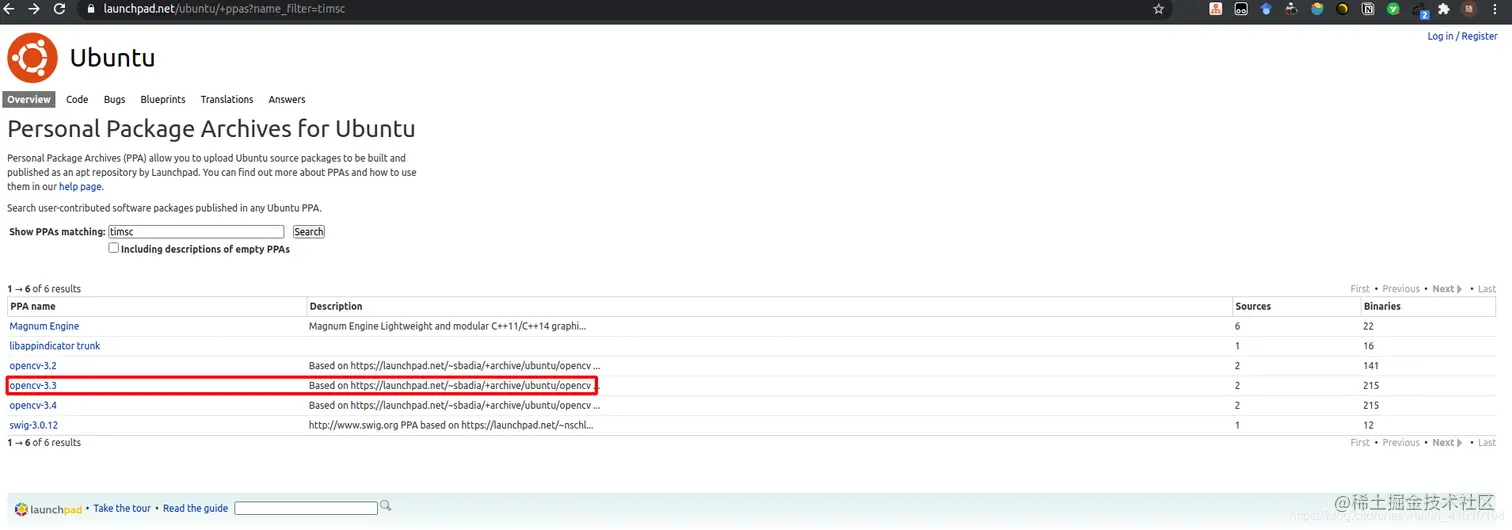The width and height of the screenshot is (1512, 530).
Task: Open the help page link
Action: [x=80, y=187]
